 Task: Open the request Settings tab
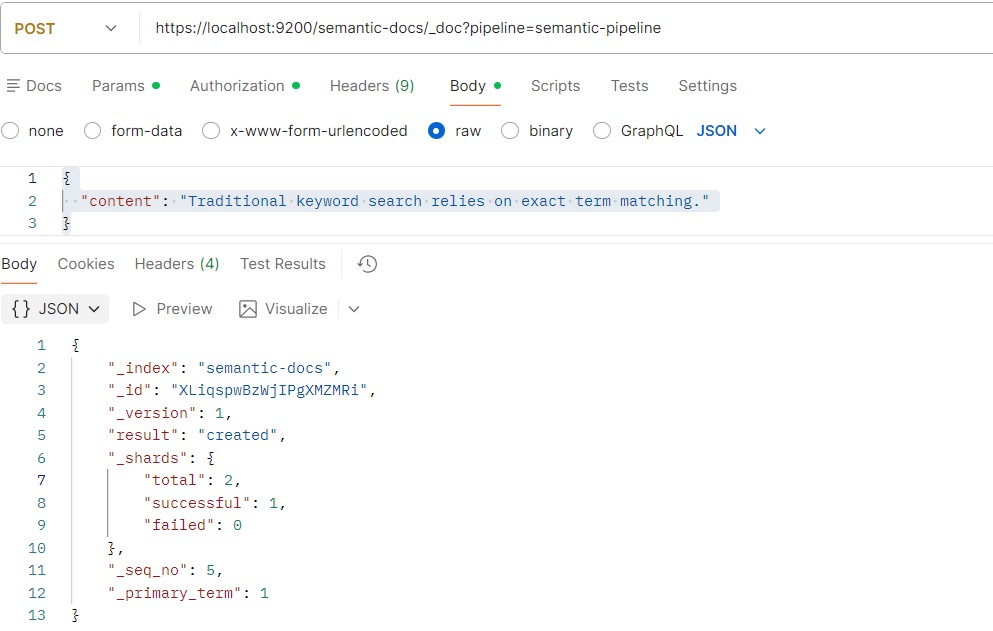click(707, 86)
